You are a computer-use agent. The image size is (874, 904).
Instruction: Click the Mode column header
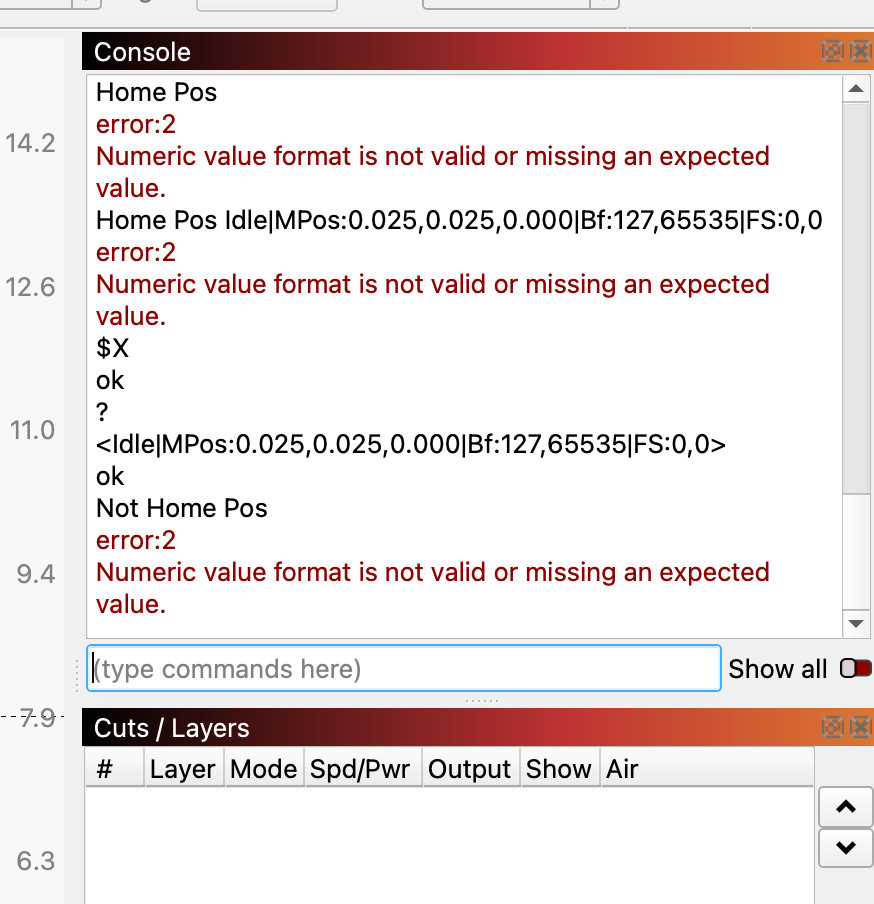263,769
